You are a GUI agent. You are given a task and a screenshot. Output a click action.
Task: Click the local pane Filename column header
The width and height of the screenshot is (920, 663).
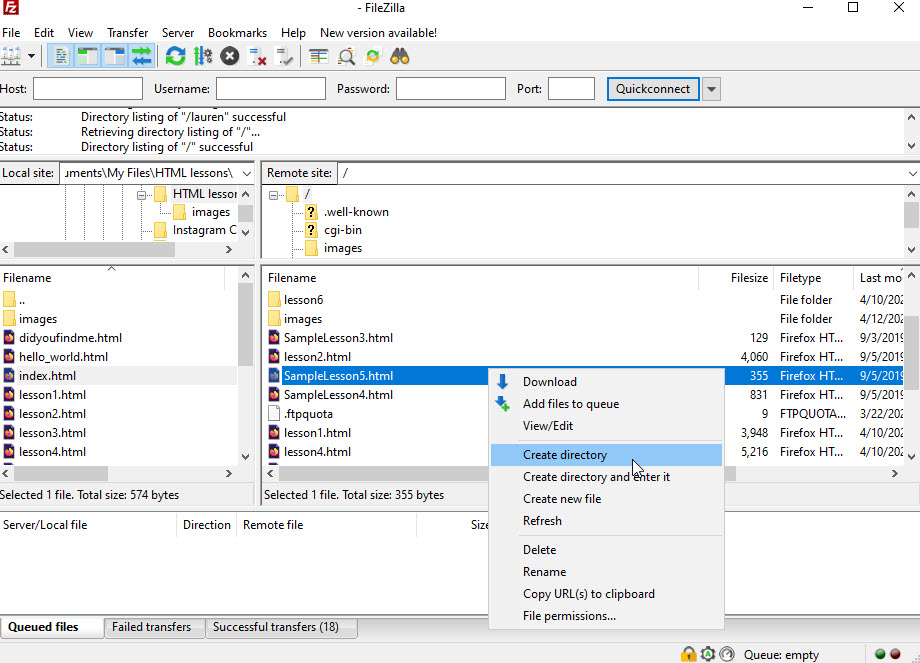coord(111,278)
